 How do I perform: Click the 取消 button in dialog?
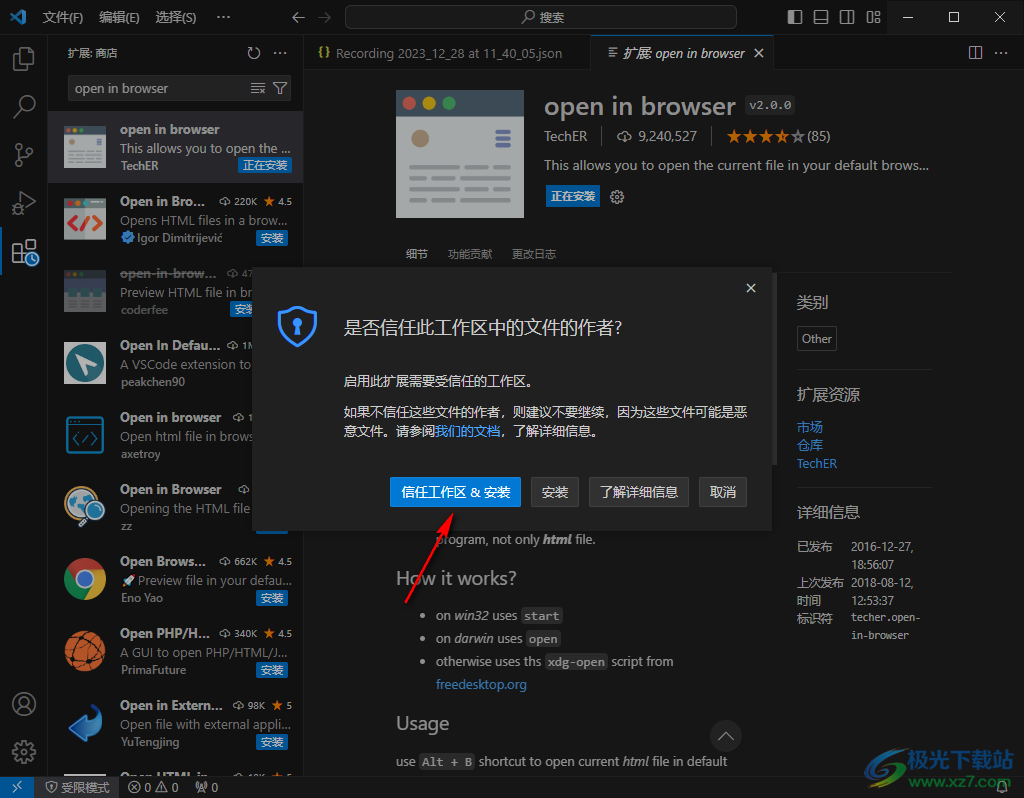tap(723, 492)
